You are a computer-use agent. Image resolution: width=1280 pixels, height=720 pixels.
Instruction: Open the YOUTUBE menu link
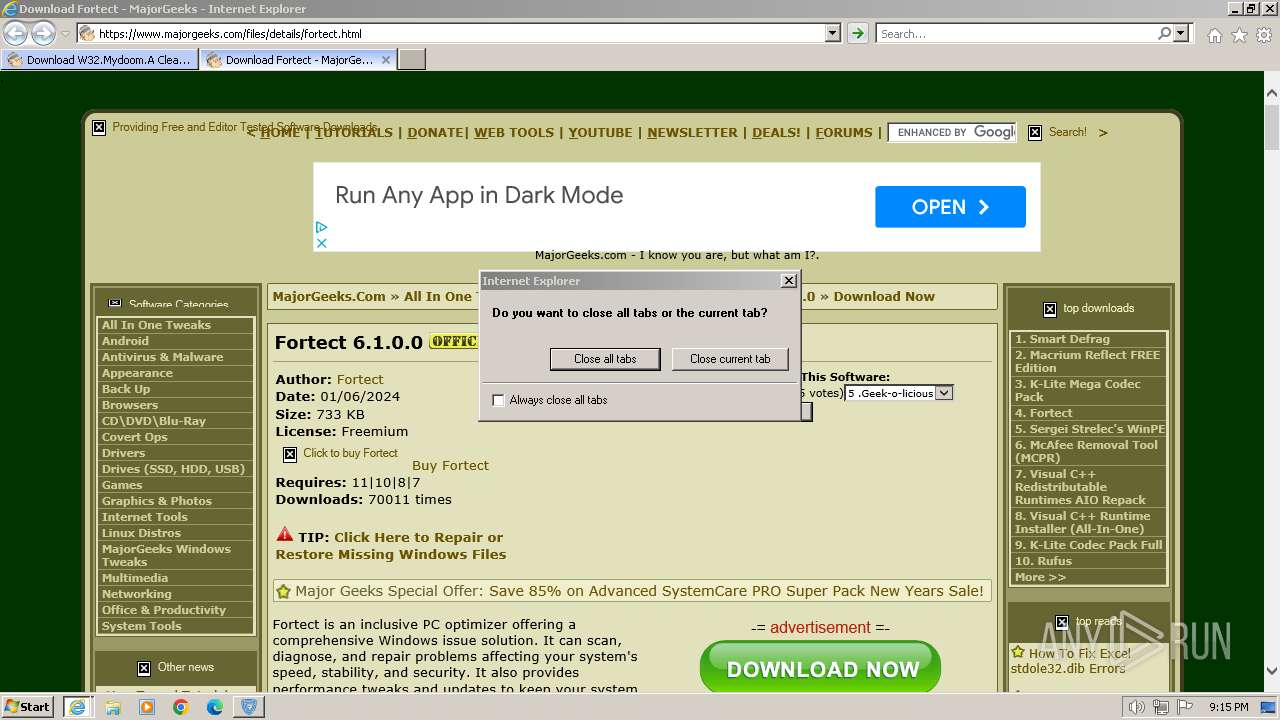click(600, 132)
